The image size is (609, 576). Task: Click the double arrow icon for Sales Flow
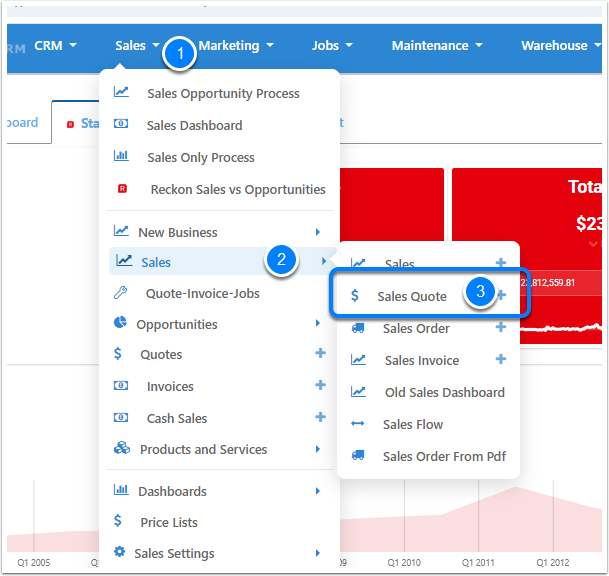(357, 424)
